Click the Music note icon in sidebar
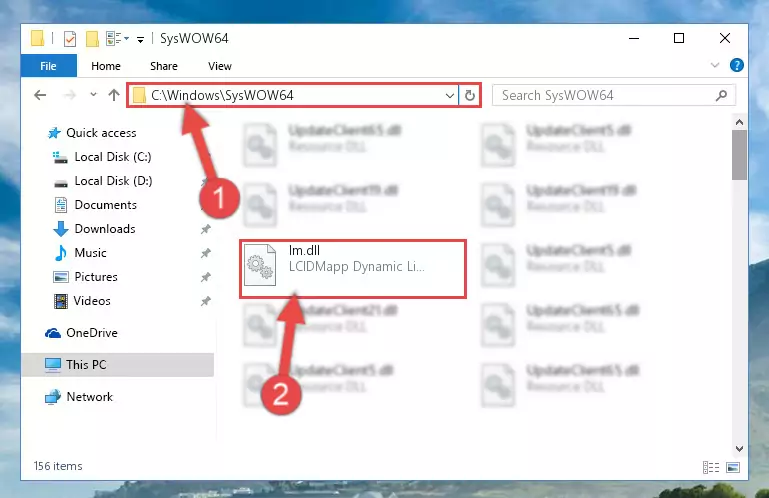This screenshot has height=498, width=769. (x=61, y=253)
